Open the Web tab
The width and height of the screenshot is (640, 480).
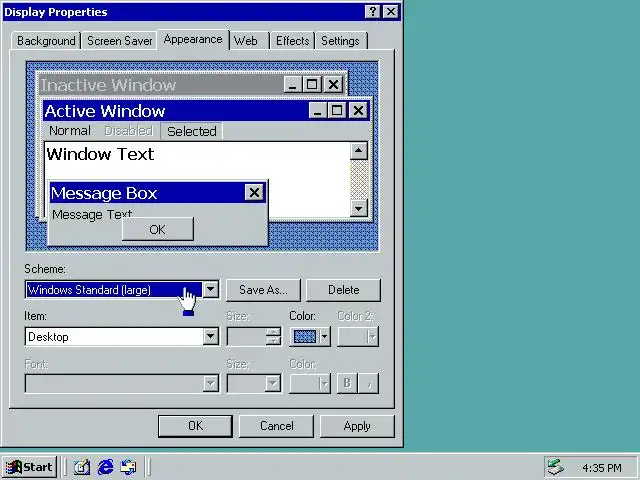[246, 41]
